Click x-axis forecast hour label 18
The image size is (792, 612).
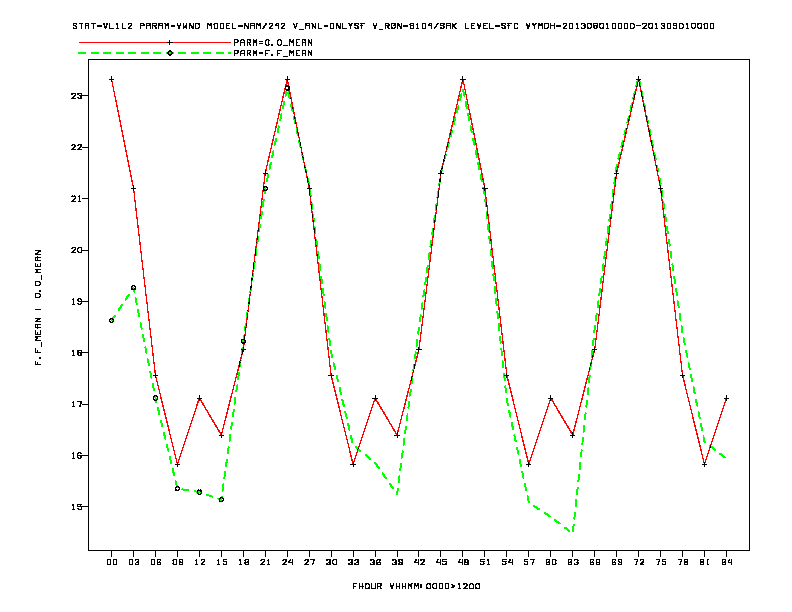point(243,562)
